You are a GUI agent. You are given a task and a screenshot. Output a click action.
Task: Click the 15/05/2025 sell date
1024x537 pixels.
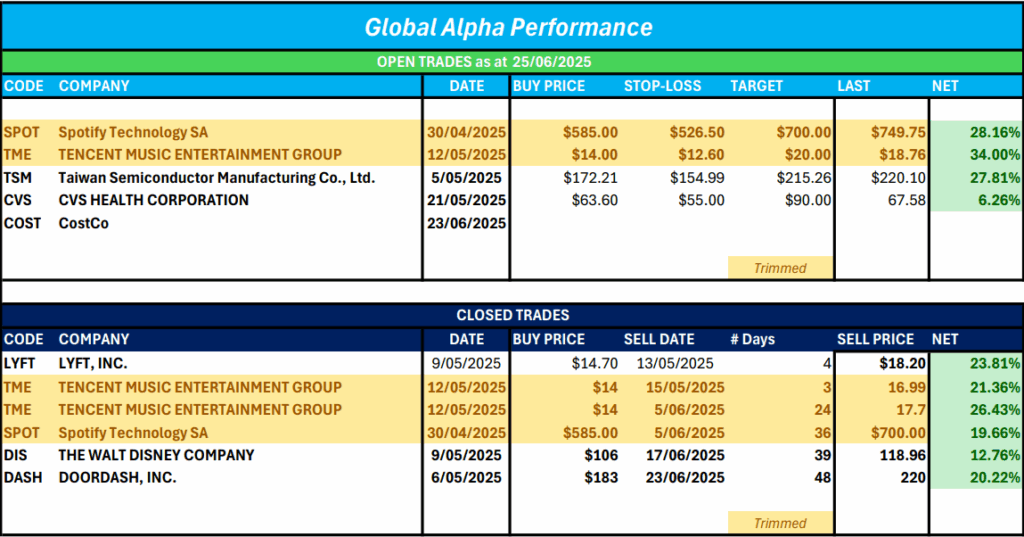click(x=685, y=387)
